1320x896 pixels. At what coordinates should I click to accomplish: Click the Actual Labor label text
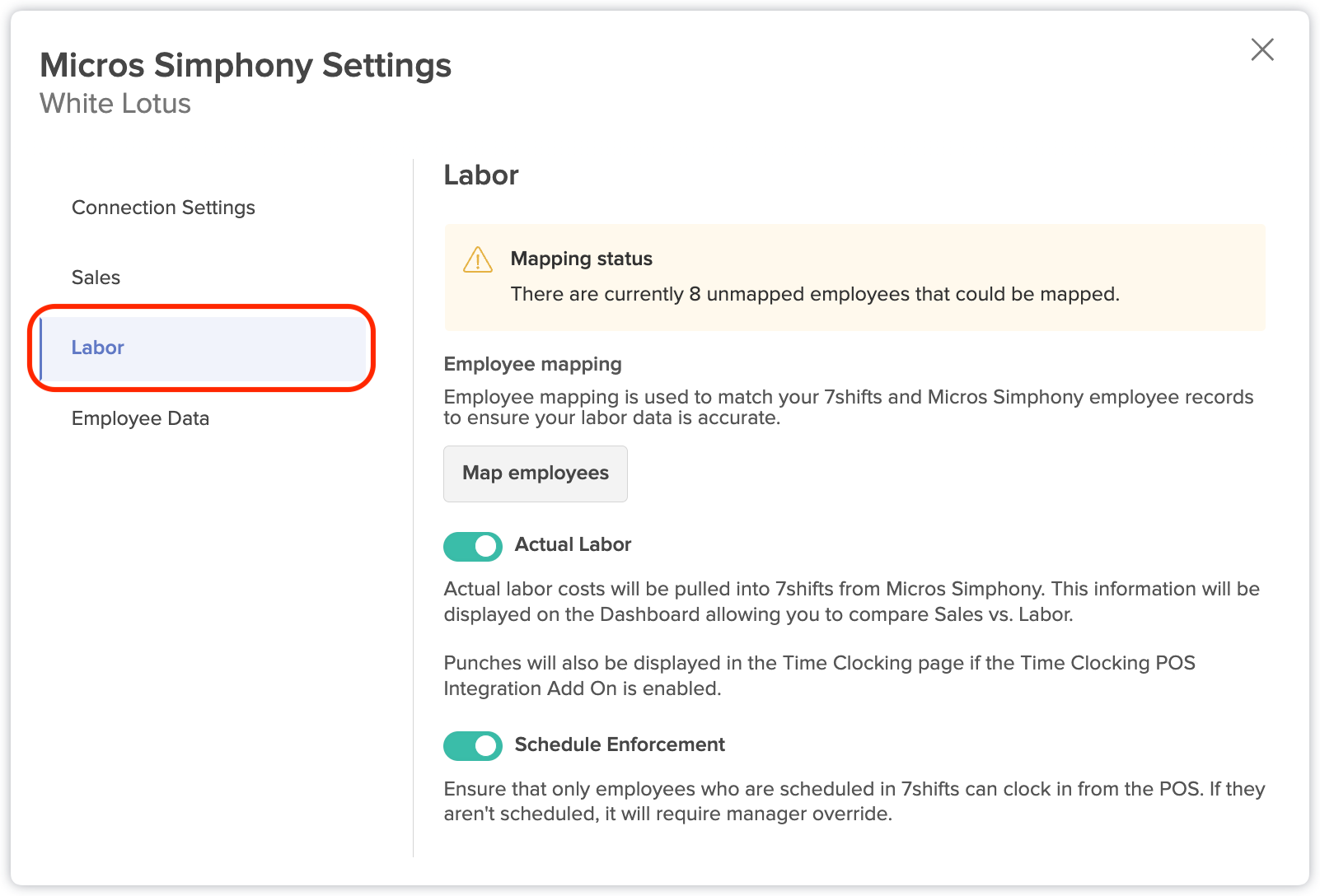click(573, 544)
